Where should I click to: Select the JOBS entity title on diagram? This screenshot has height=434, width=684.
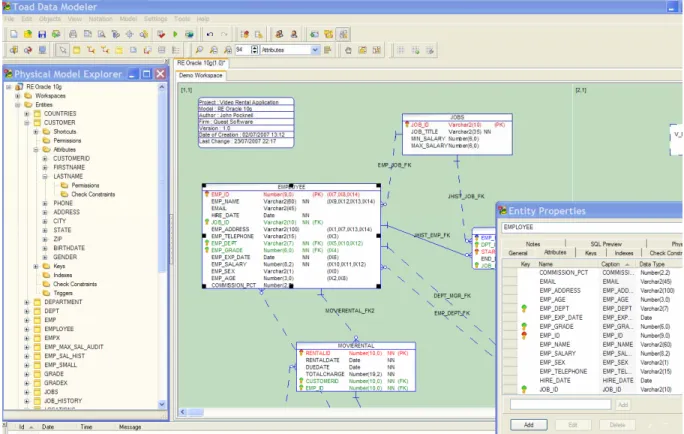click(457, 117)
